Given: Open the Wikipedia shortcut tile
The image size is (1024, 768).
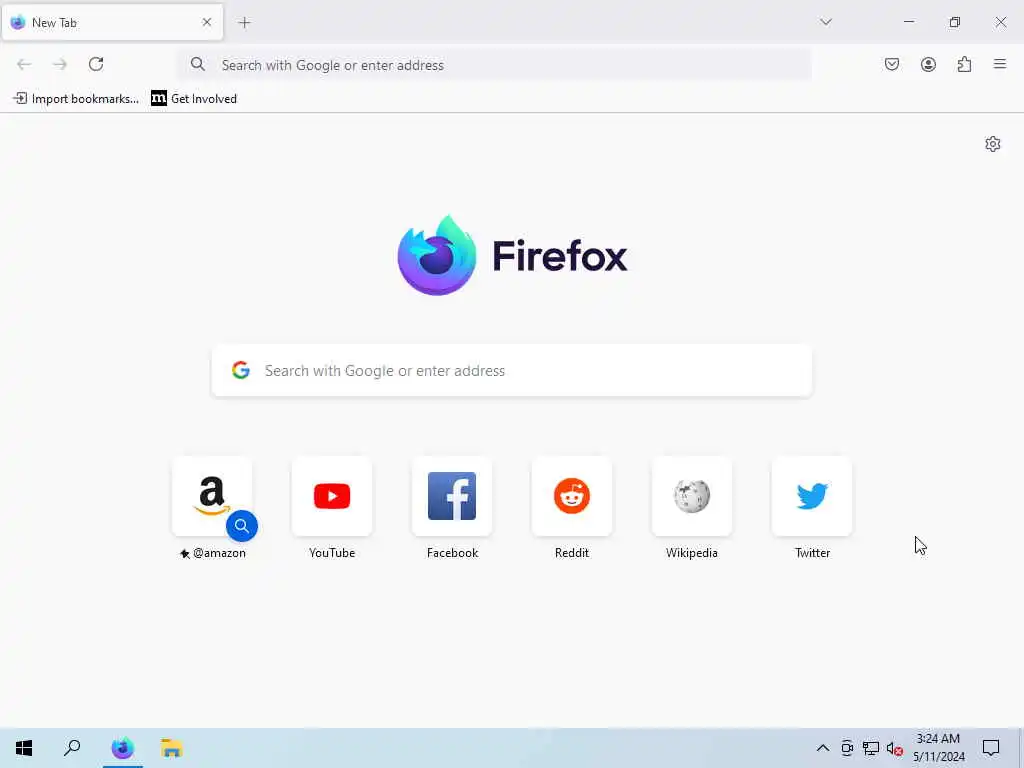Looking at the screenshot, I should click(x=692, y=496).
